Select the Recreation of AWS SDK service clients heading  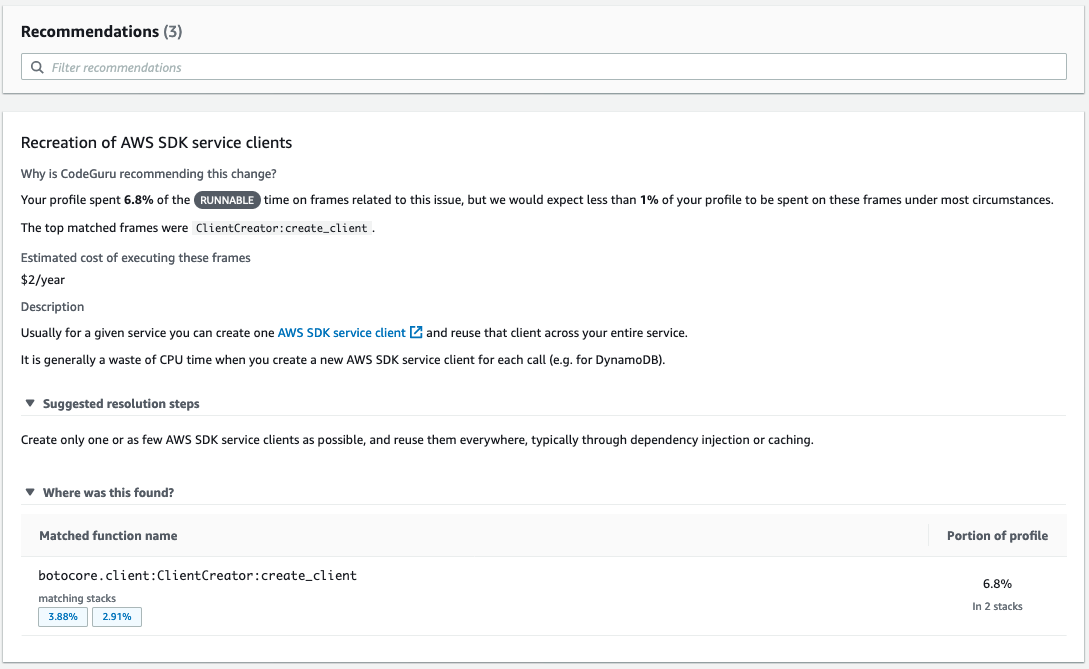pos(156,142)
